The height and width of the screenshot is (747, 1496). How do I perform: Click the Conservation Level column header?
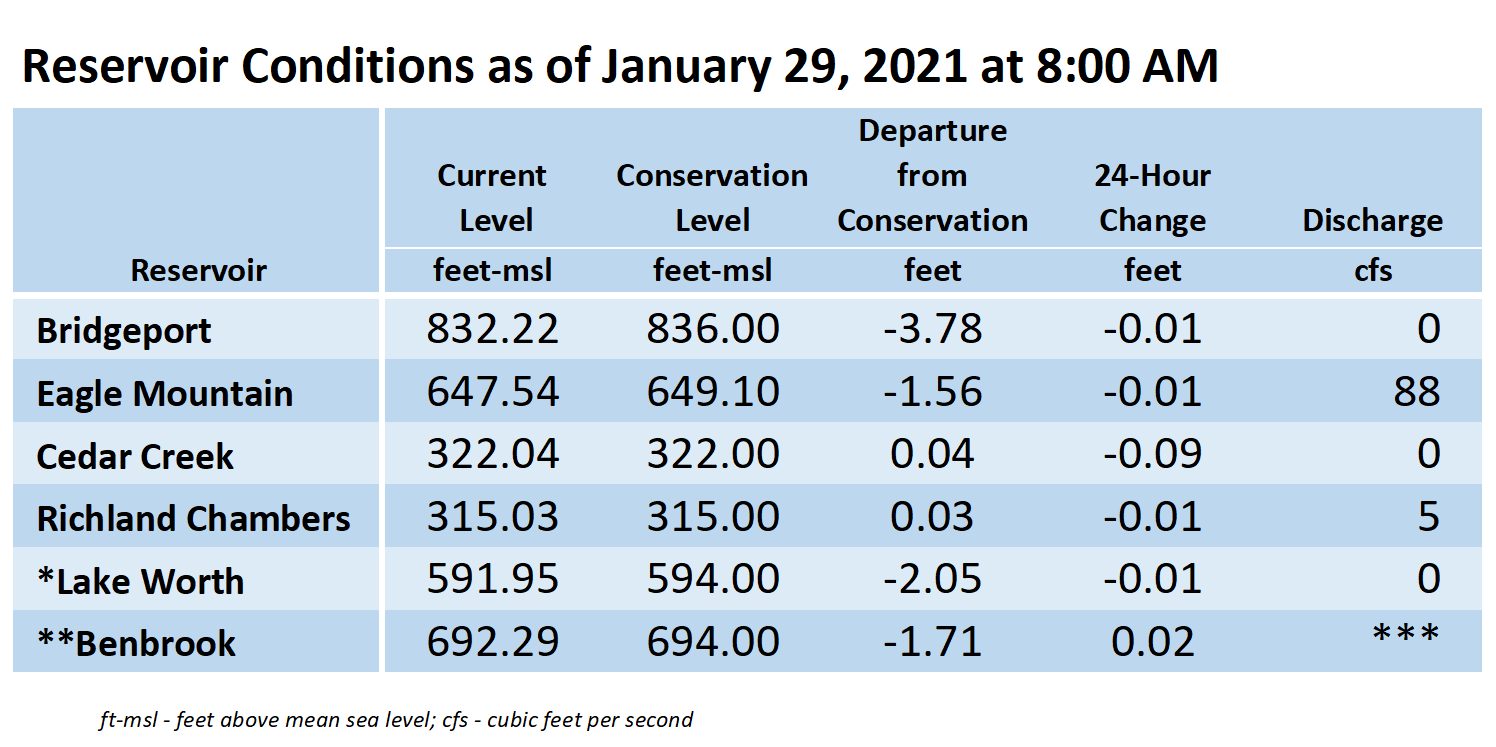click(x=712, y=198)
